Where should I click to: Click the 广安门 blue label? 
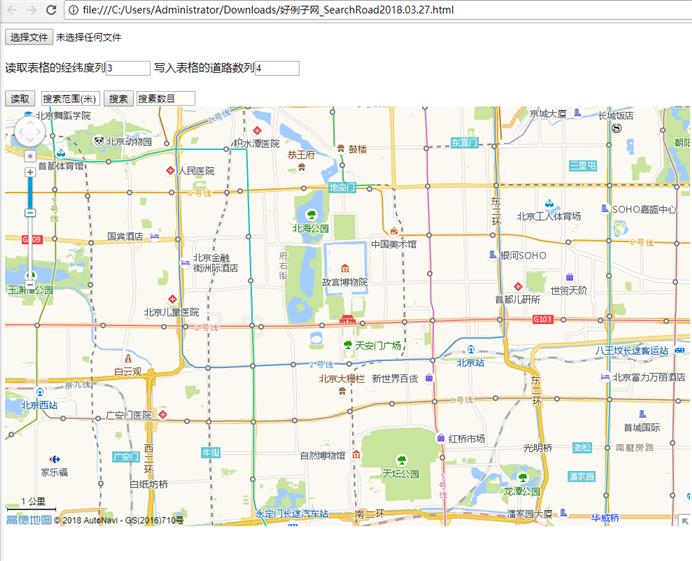tap(126, 456)
